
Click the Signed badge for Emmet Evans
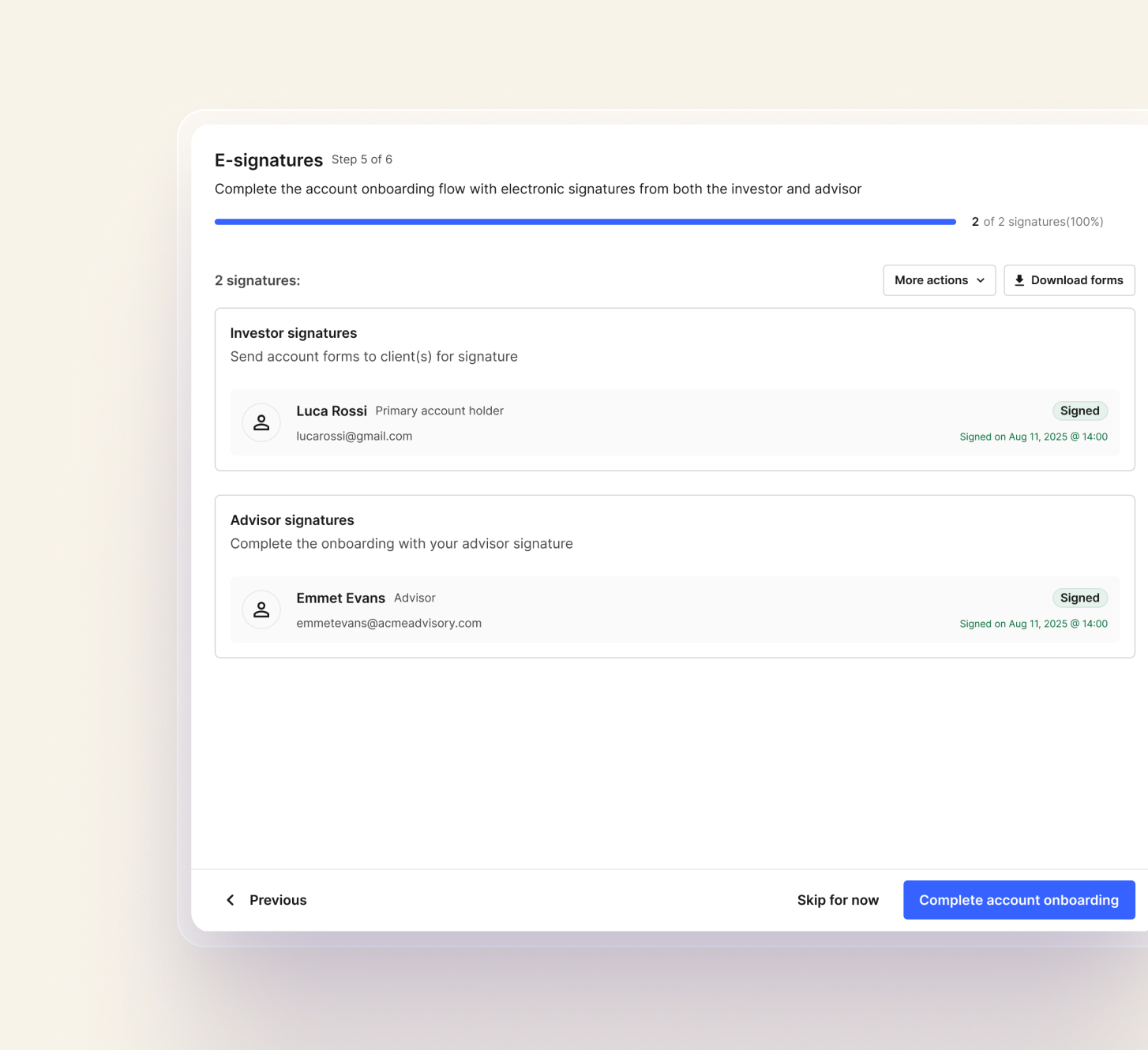pyautogui.click(x=1079, y=598)
